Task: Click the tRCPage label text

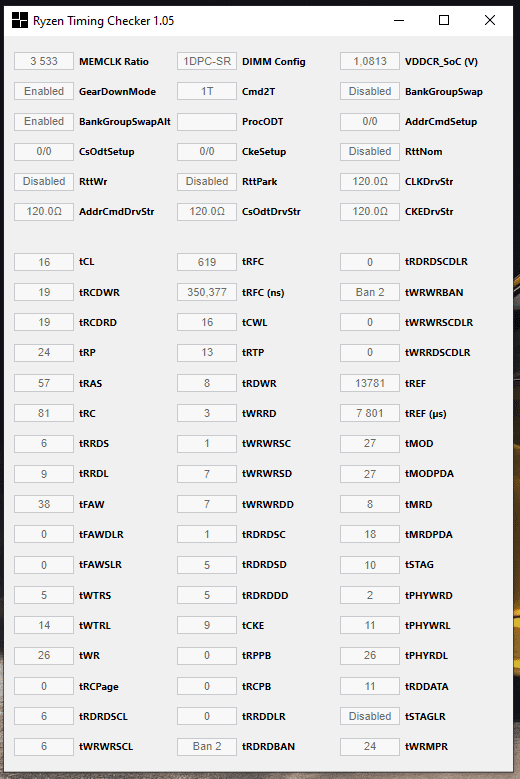Action: click(98, 687)
